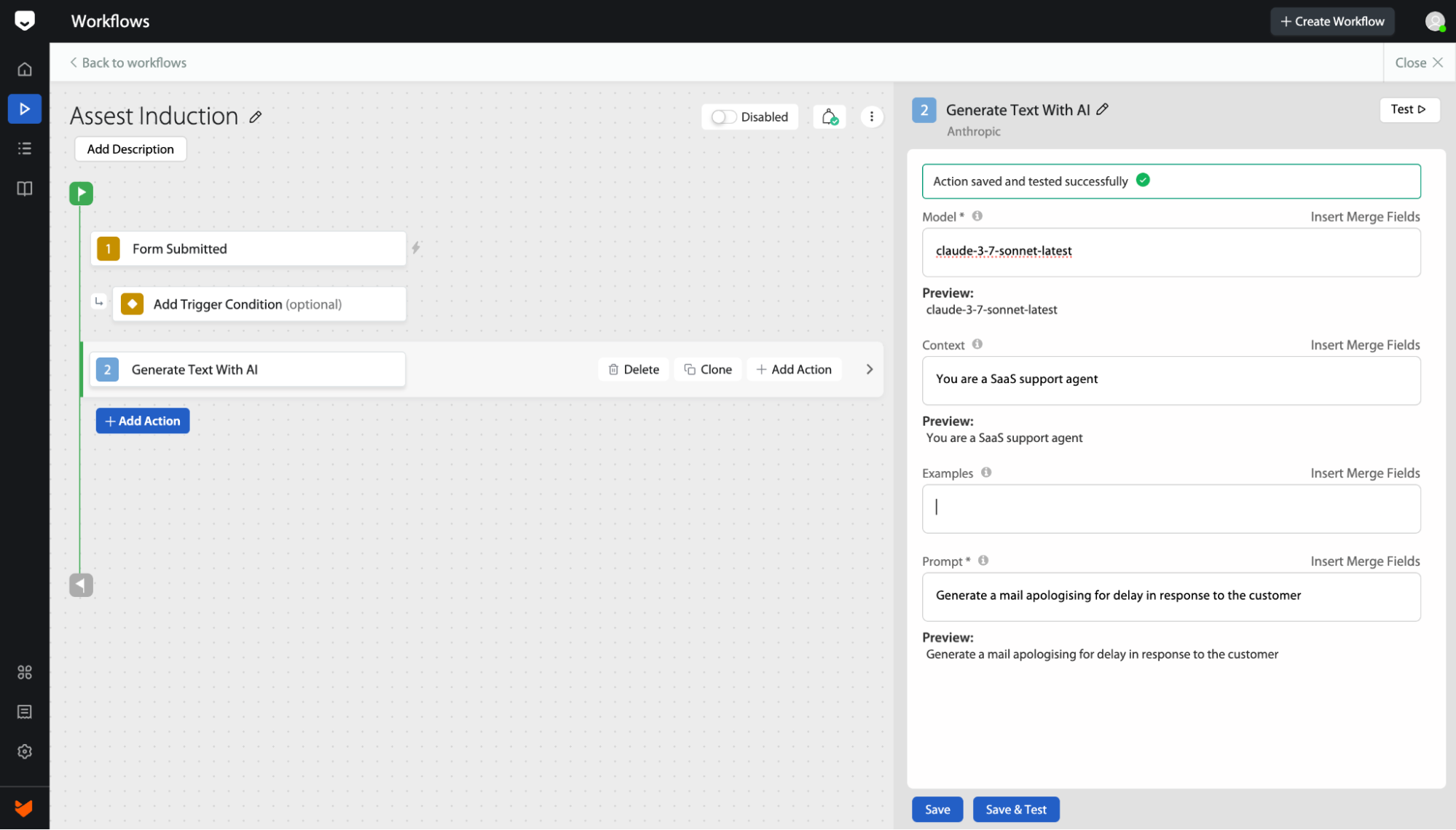Viewport: 1456px width, 830px height.
Task: Edit the workflow name Assest Induction pencil
Action: pyautogui.click(x=256, y=116)
